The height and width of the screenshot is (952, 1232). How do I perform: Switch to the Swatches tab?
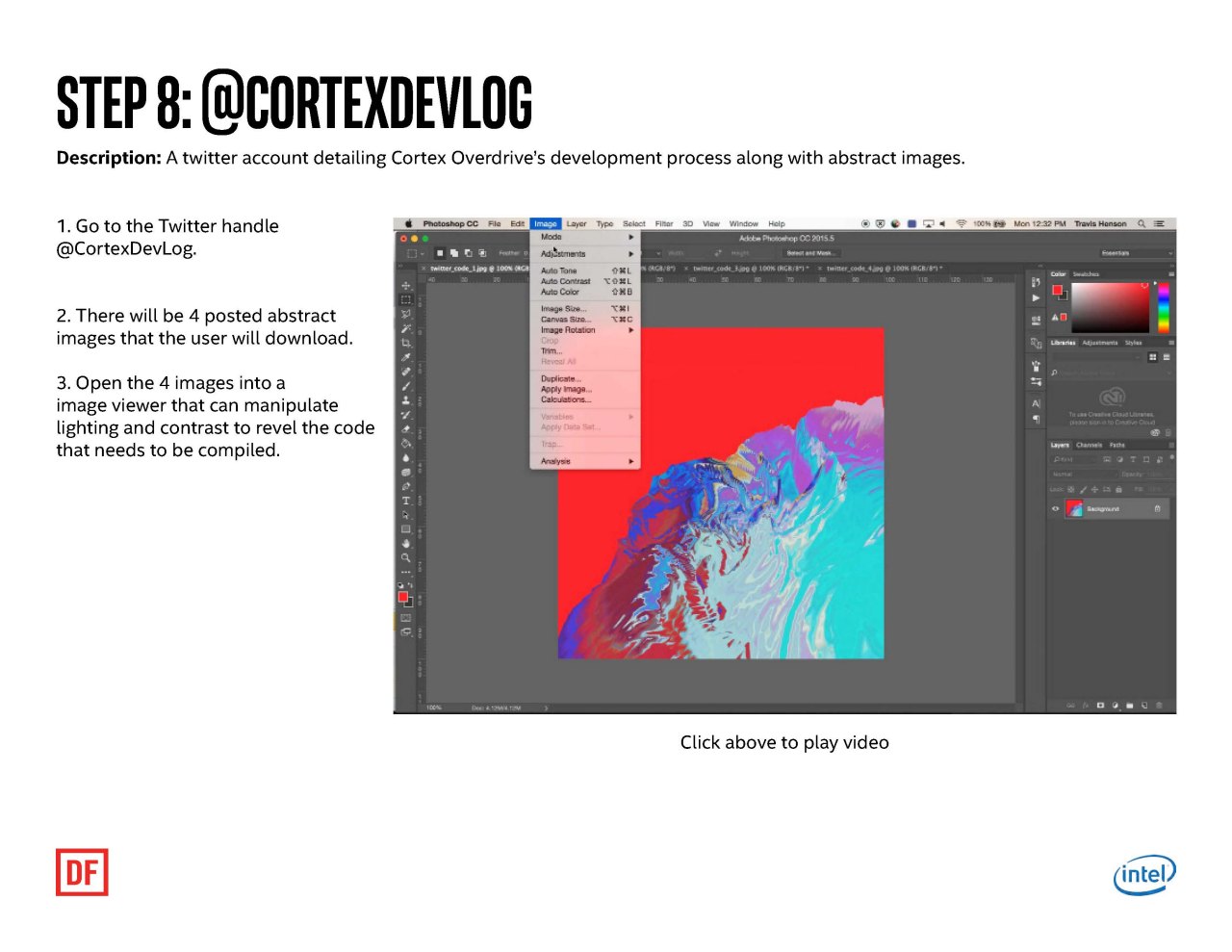[x=1086, y=274]
